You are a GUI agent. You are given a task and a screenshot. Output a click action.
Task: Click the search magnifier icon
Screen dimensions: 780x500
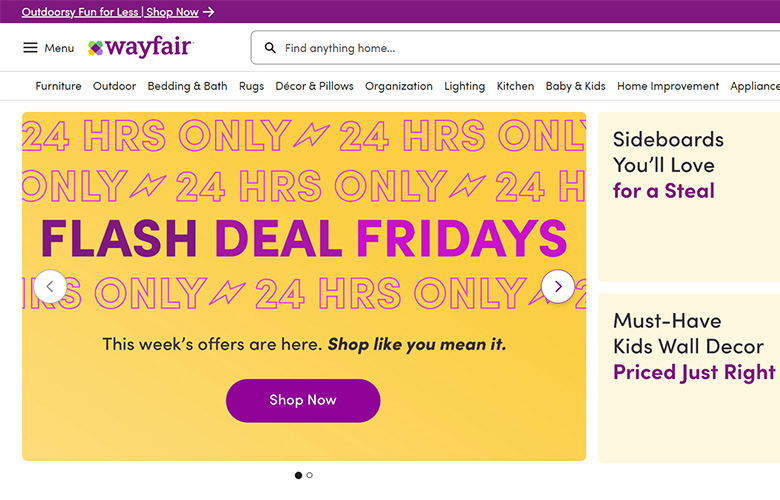click(270, 48)
